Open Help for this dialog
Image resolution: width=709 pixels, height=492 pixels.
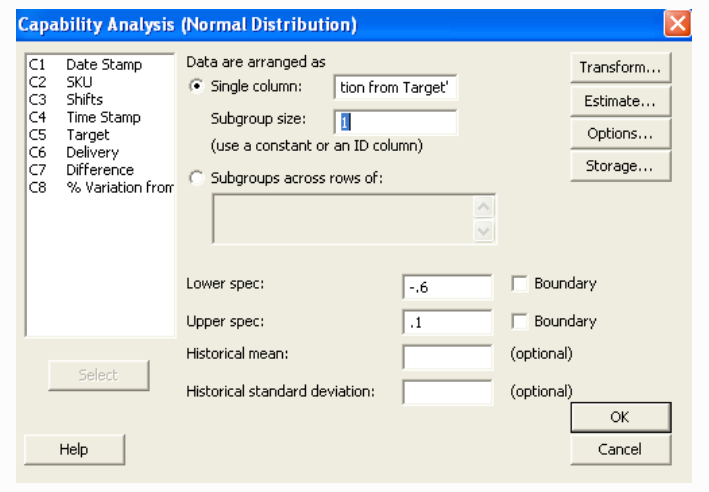[x=74, y=450]
